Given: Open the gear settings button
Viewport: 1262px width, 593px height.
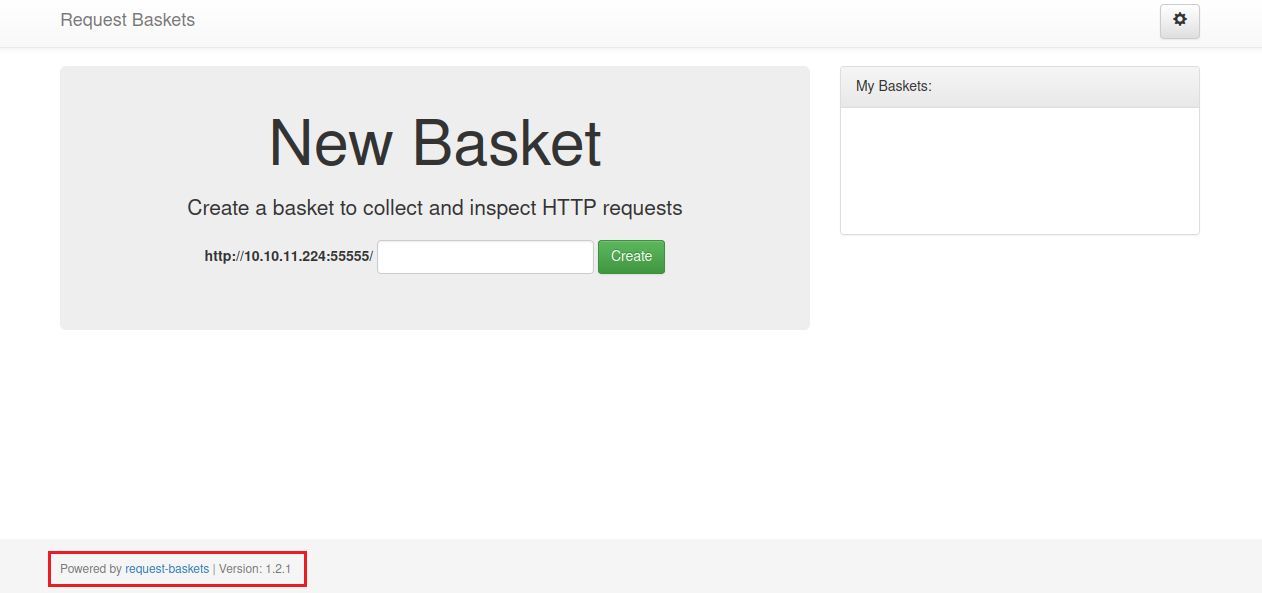Looking at the screenshot, I should pos(1179,21).
